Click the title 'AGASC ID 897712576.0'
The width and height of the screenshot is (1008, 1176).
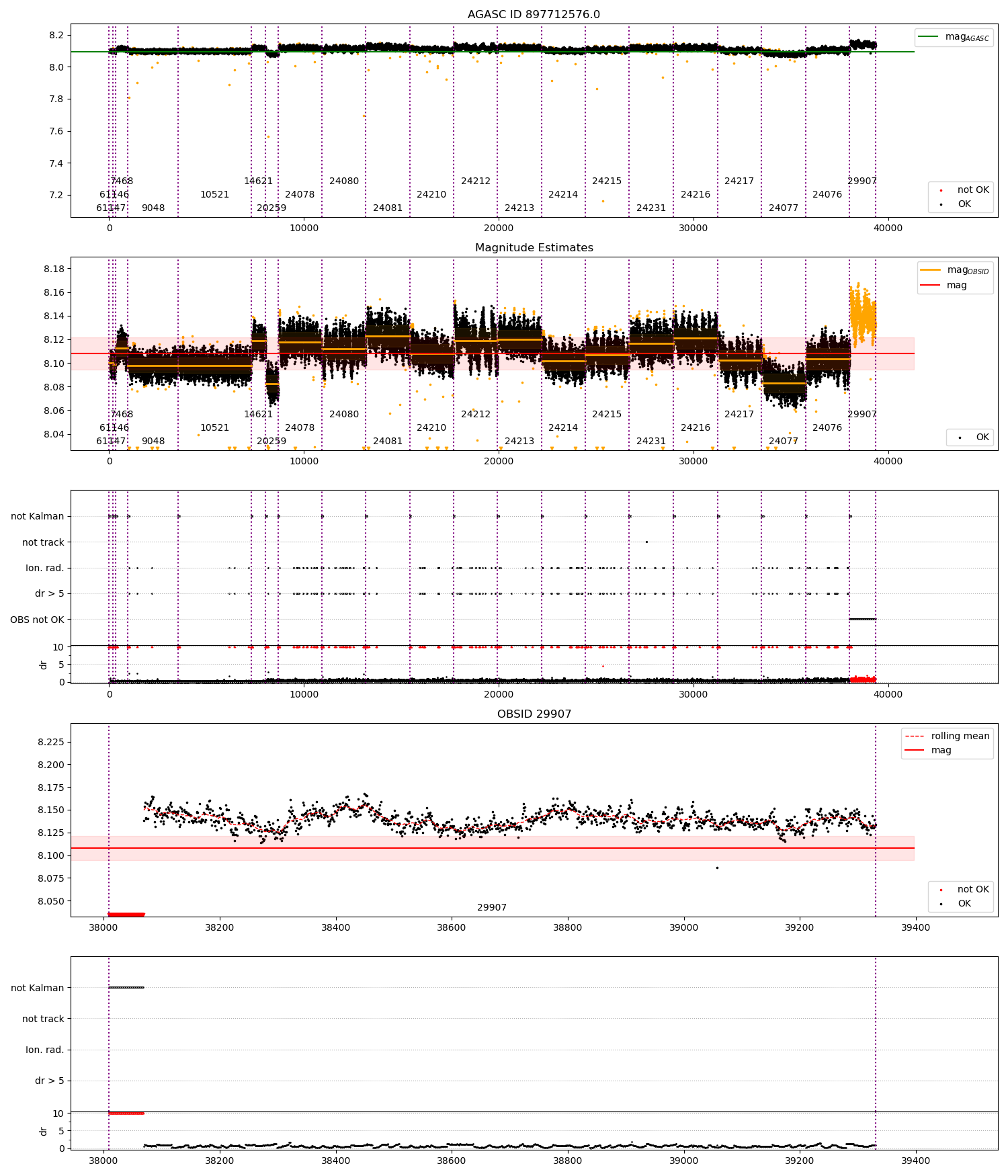click(x=534, y=15)
